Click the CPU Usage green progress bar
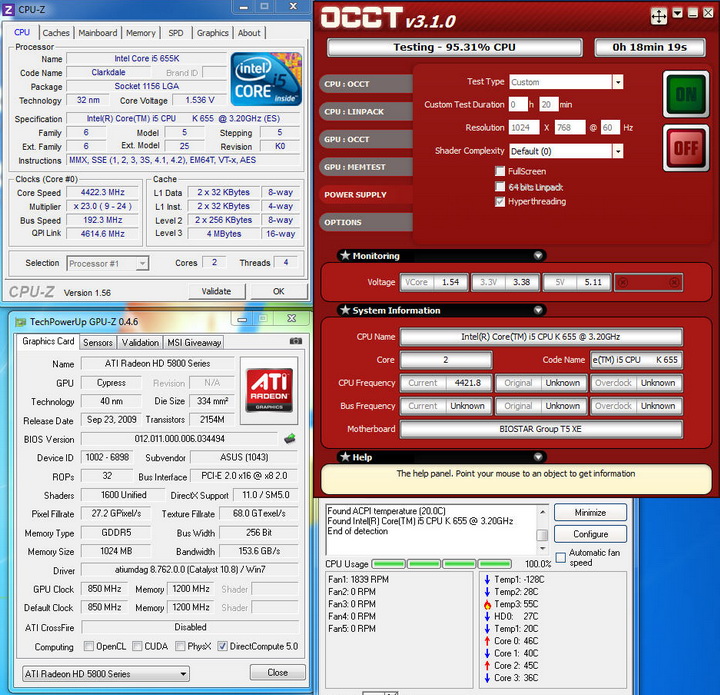This screenshot has width=720, height=695. point(441,563)
